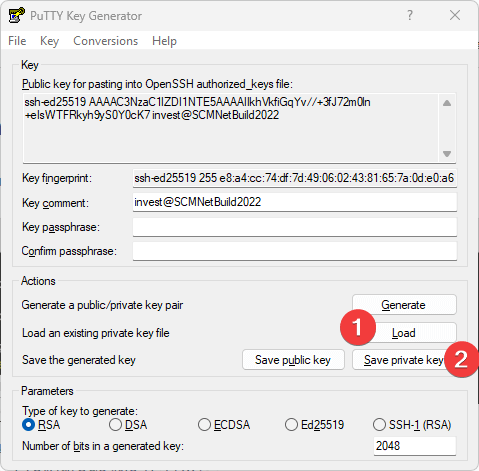
Task: Select the RSA key type
Action: (x=41, y=425)
